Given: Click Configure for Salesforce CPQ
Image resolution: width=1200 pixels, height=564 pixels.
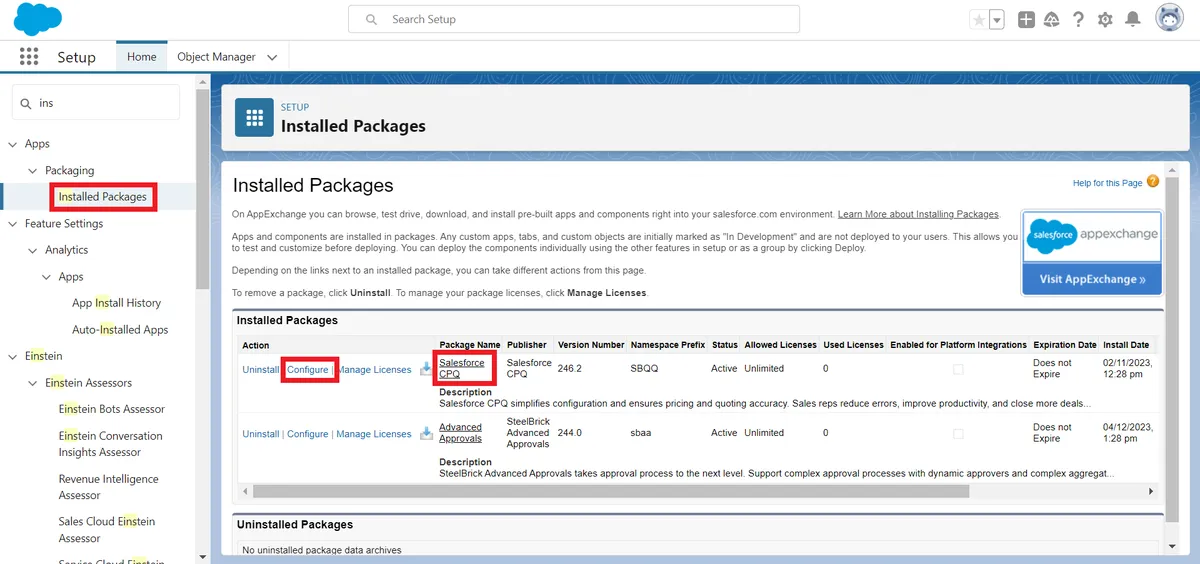Looking at the screenshot, I should pos(308,370).
